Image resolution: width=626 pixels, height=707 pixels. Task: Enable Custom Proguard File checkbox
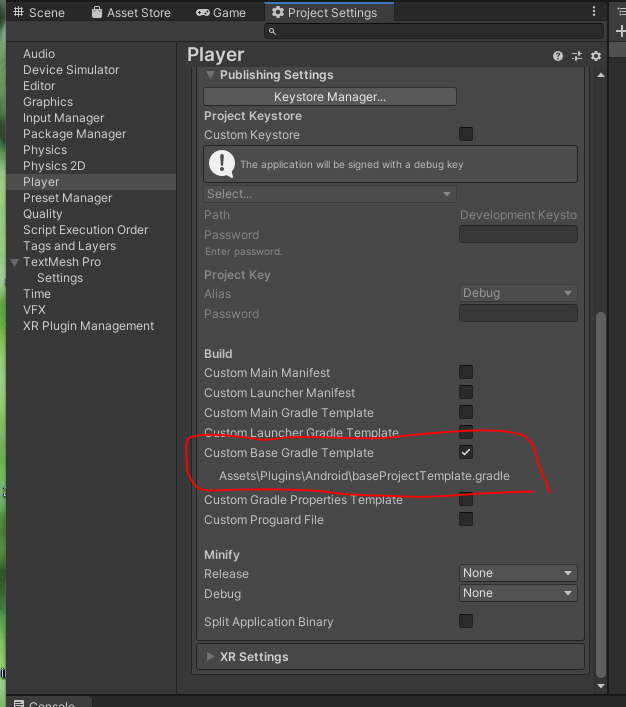pos(466,519)
